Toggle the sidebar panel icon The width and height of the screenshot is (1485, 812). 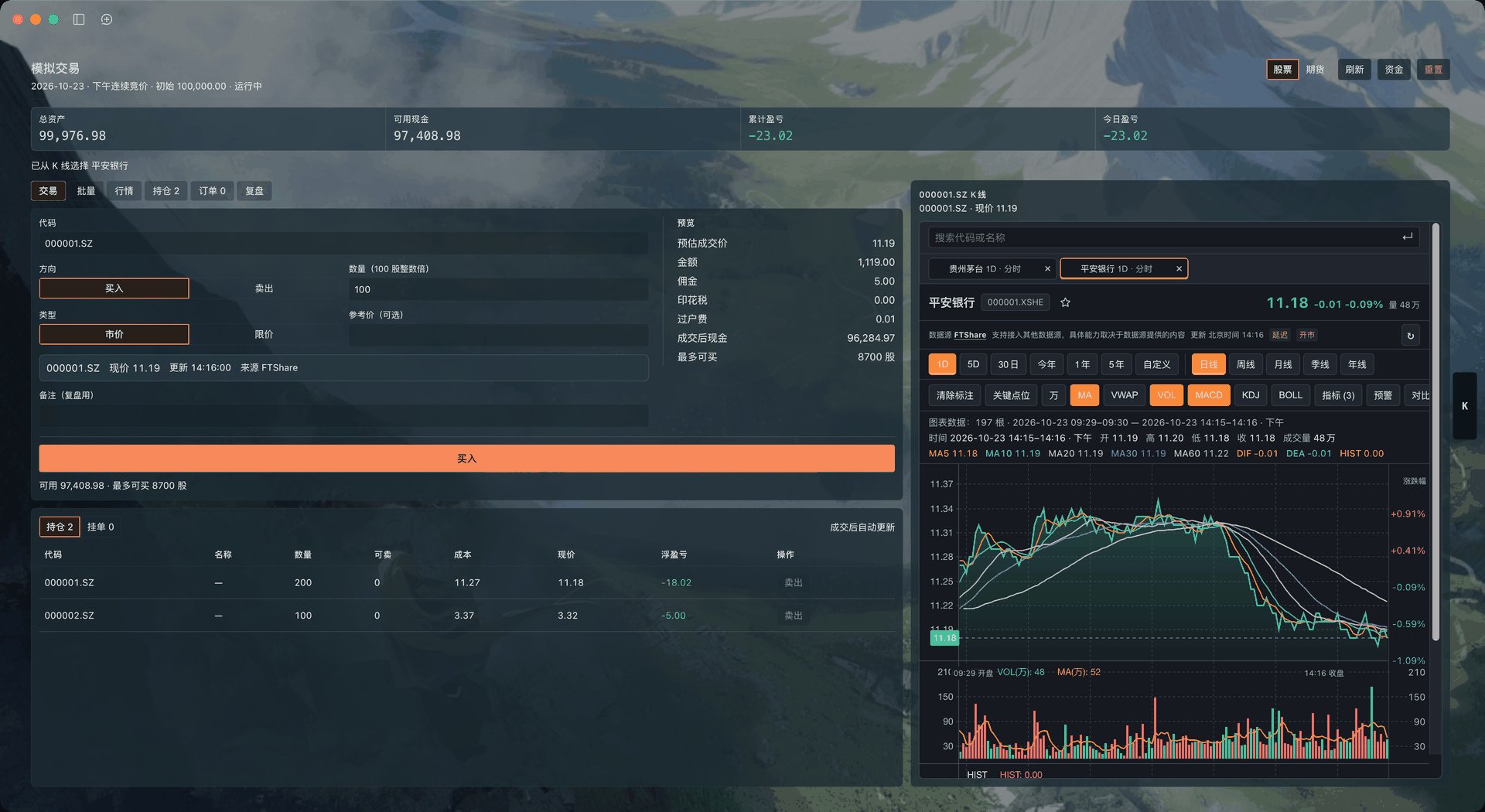(79, 19)
